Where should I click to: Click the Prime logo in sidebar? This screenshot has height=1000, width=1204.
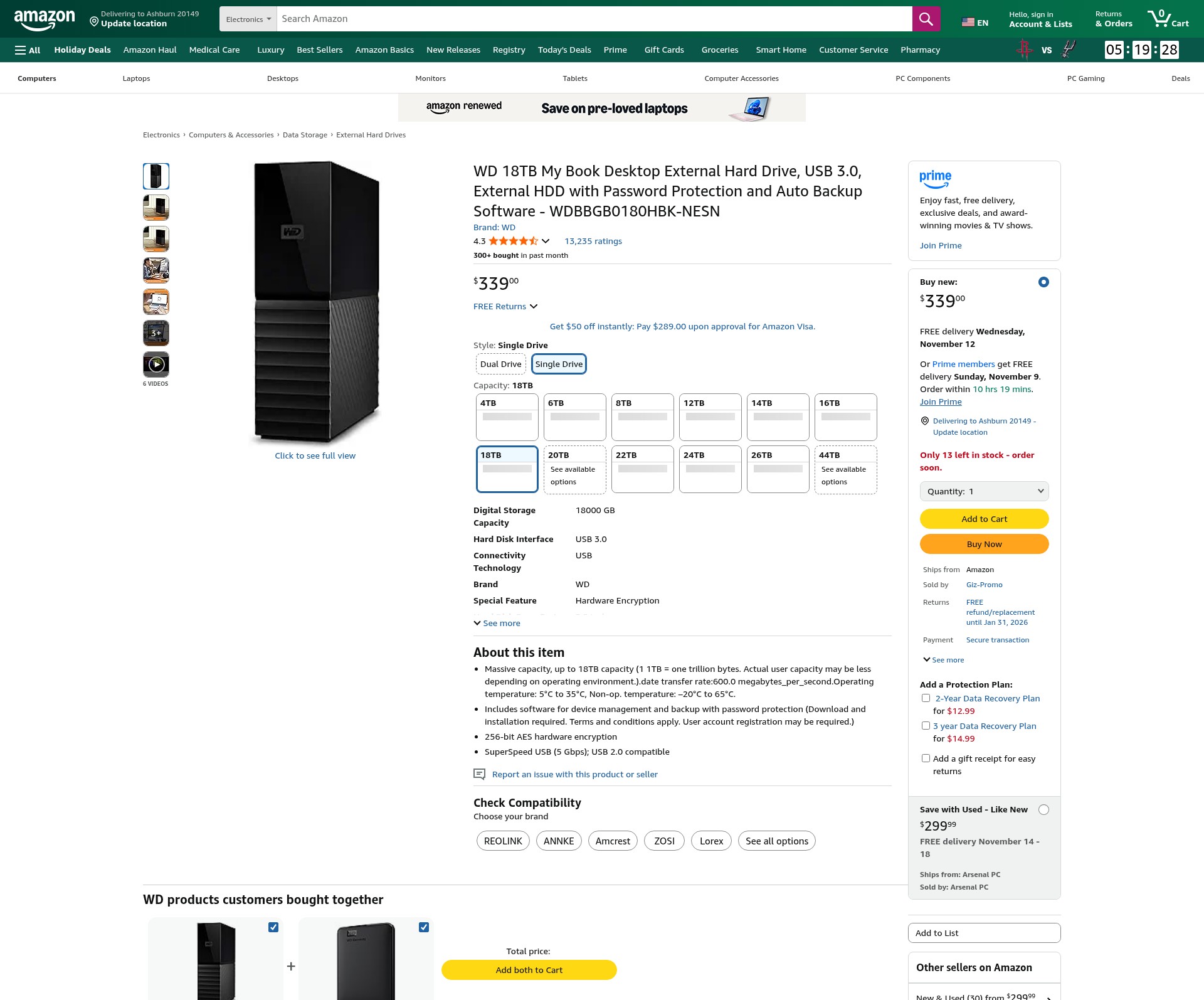click(x=935, y=179)
